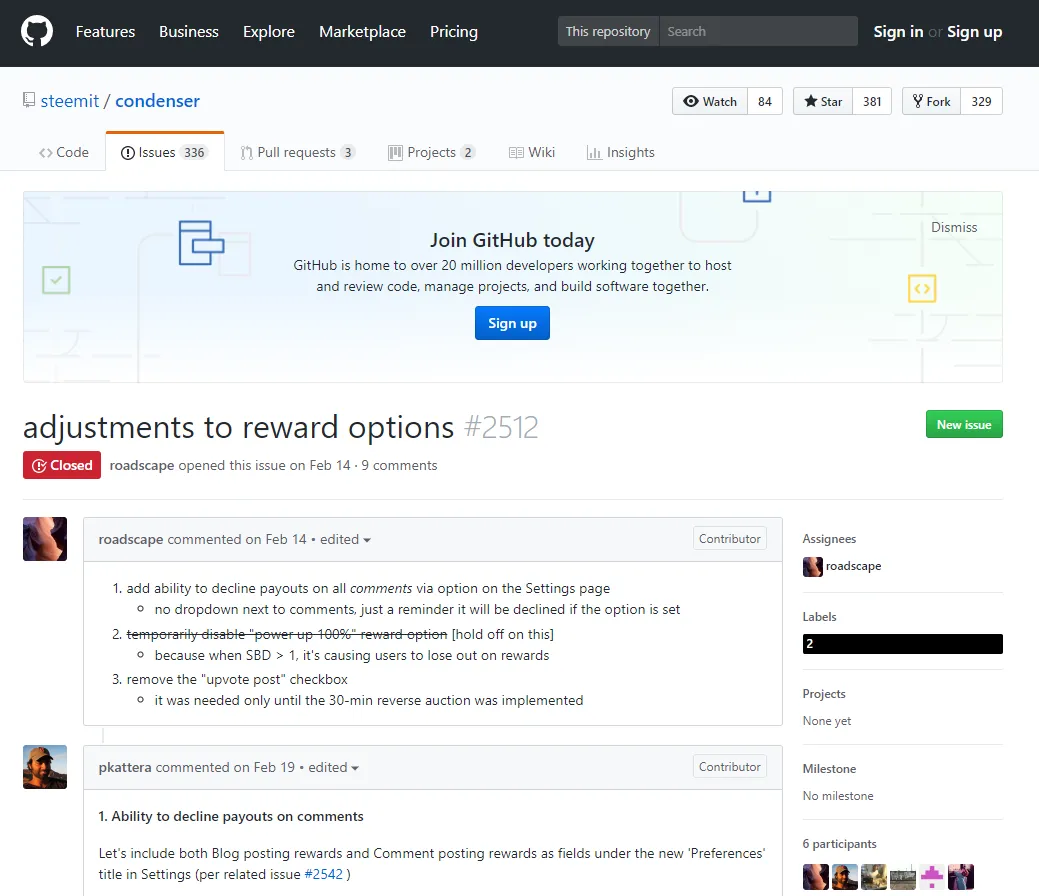This screenshot has width=1039, height=896.
Task: Click 'None yet' under Projects
Action: 827,721
